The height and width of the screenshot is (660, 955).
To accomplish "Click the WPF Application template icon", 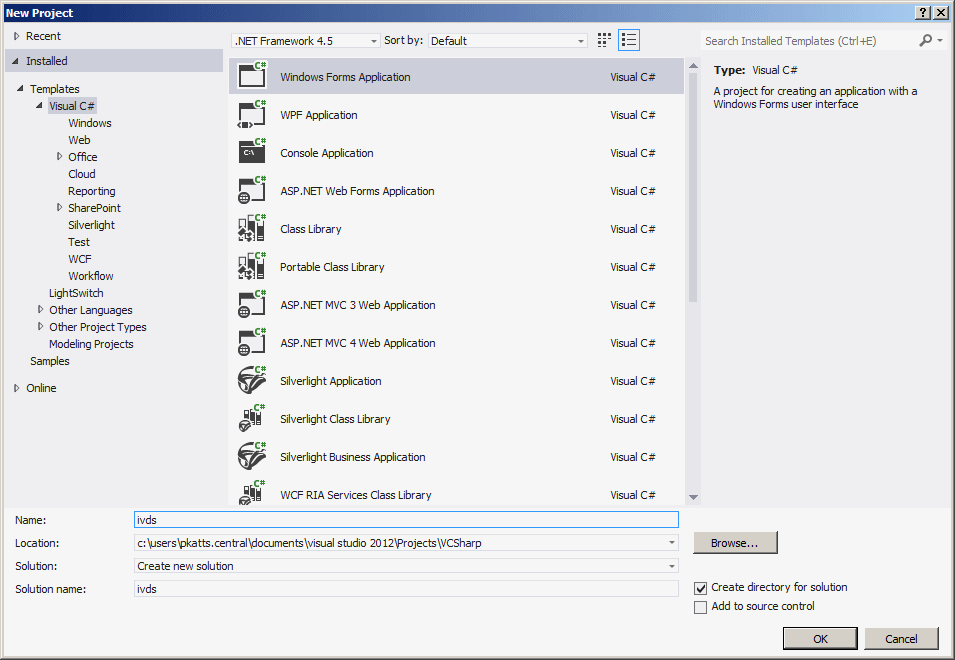I will (x=252, y=114).
